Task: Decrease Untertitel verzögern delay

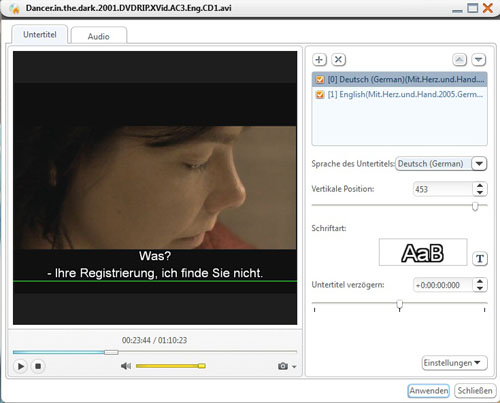Action: point(480,289)
